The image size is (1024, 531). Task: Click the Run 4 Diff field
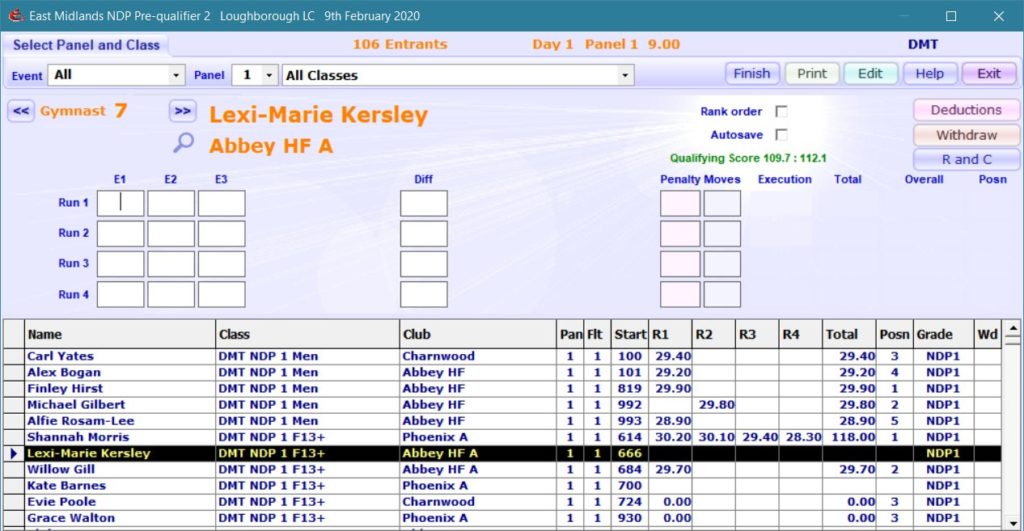424,295
